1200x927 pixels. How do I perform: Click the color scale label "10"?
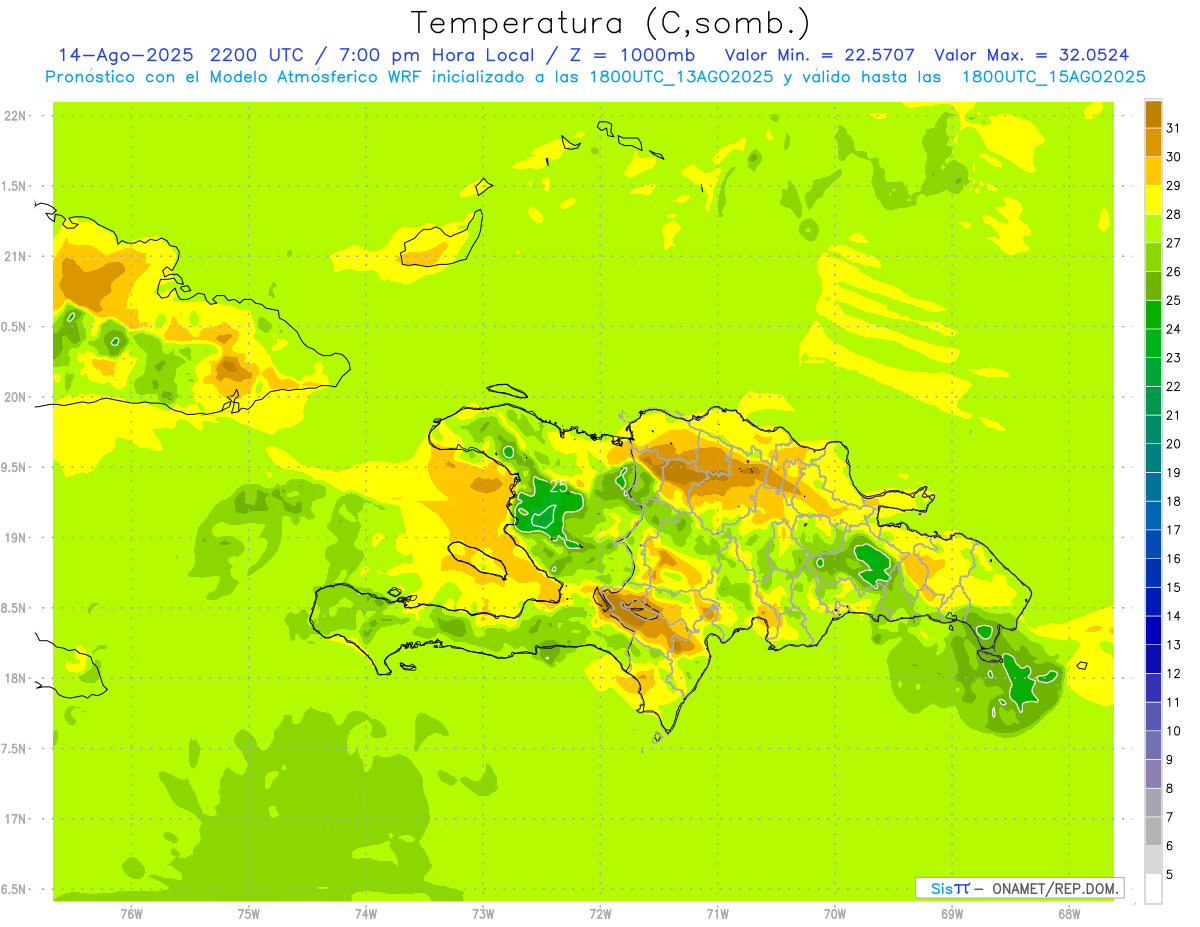(x=1174, y=730)
